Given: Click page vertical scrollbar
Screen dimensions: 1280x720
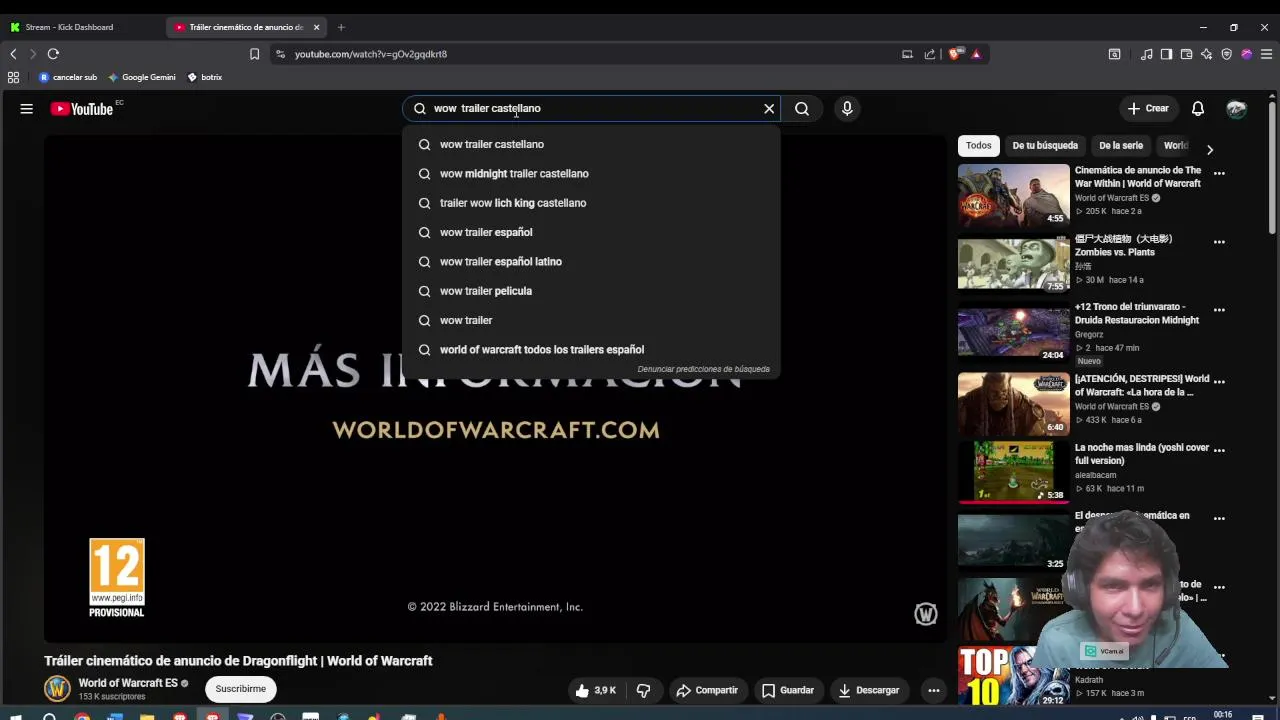Looking at the screenshot, I should click(1272, 166).
